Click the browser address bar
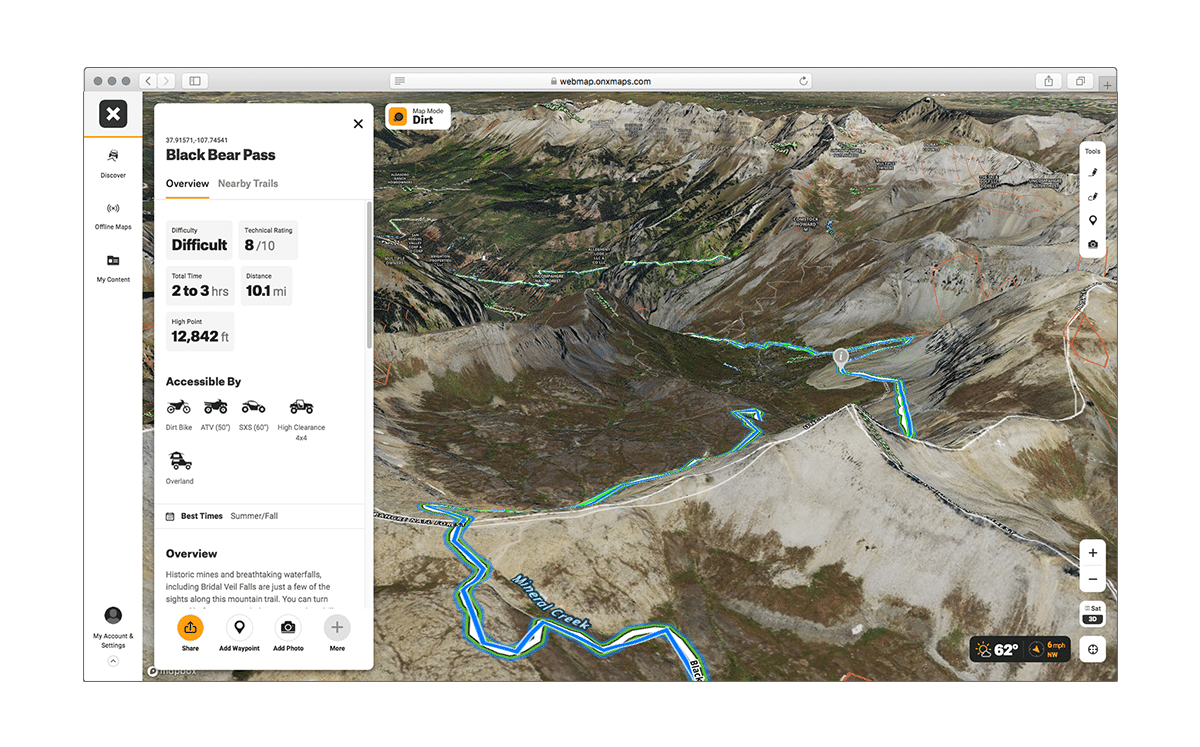Viewport: 1200px width, 747px height. coord(600,81)
